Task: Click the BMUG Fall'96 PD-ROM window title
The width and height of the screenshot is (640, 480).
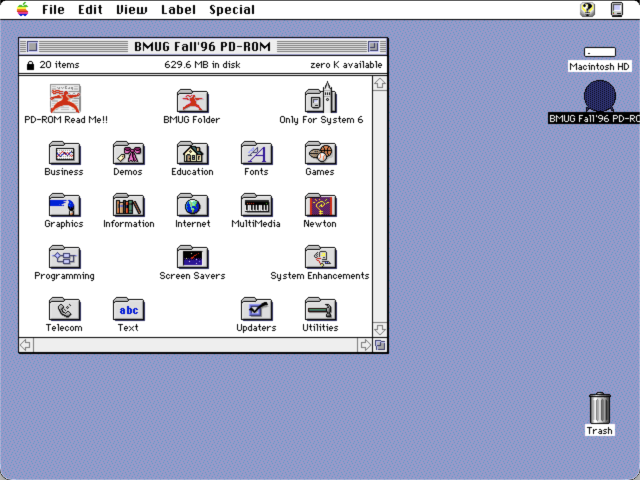Action: pyautogui.click(x=202, y=47)
